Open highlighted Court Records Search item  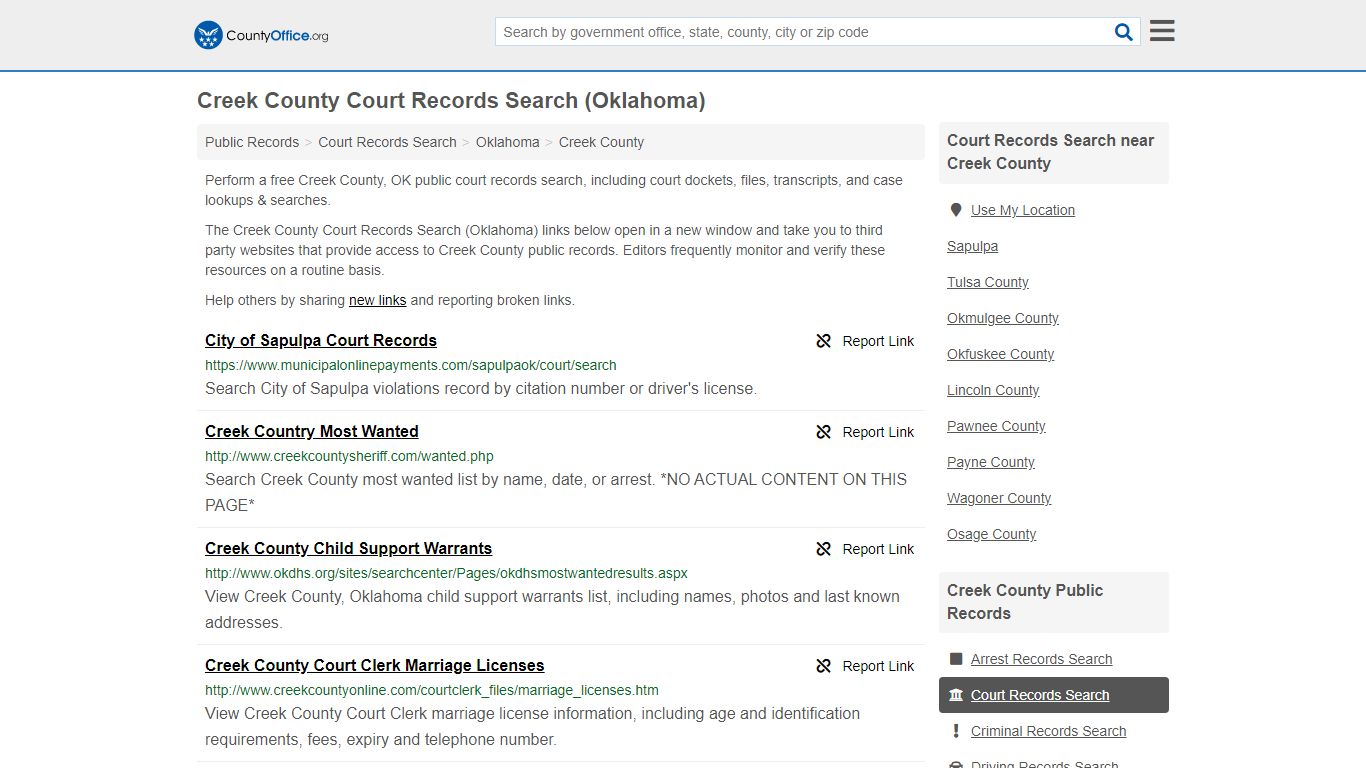click(x=1054, y=695)
